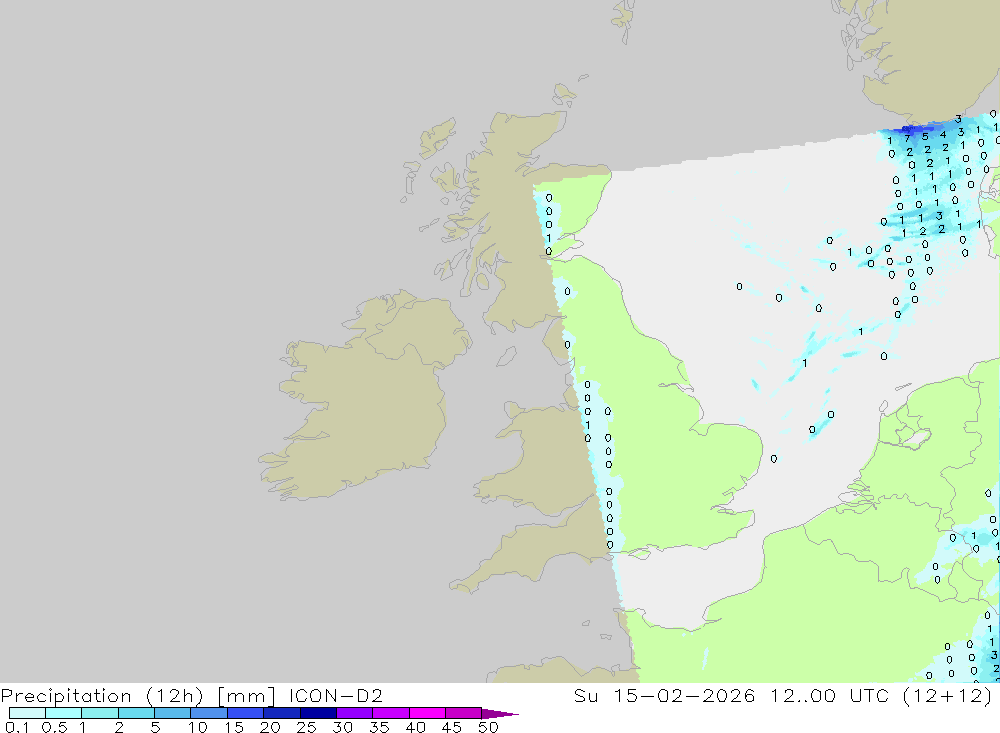Select the 2–5 mm legend color box

(x=136, y=713)
